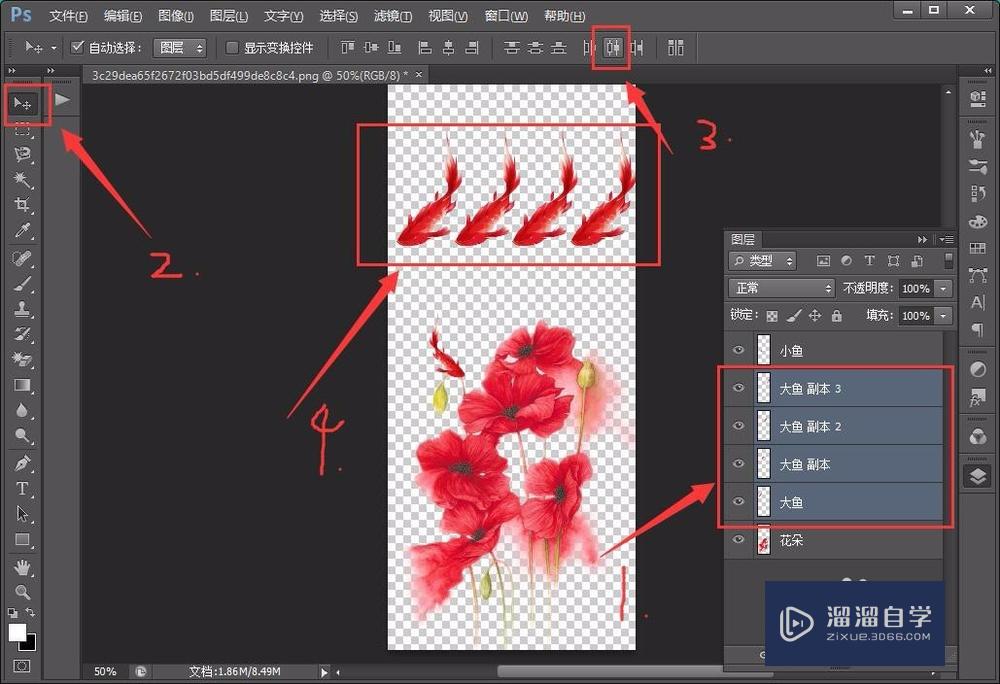Select the History Brush tool

(x=22, y=334)
